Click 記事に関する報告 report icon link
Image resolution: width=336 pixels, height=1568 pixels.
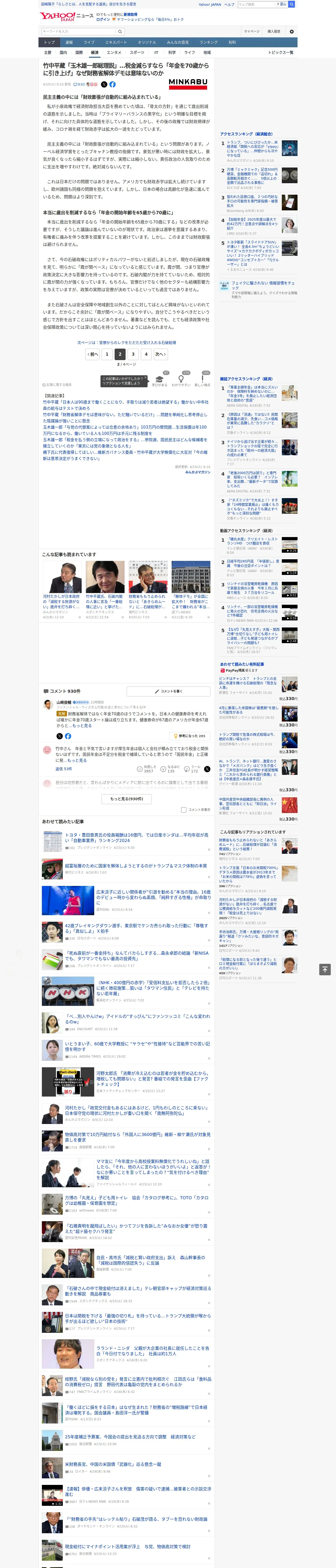pyautogui.click(x=57, y=385)
